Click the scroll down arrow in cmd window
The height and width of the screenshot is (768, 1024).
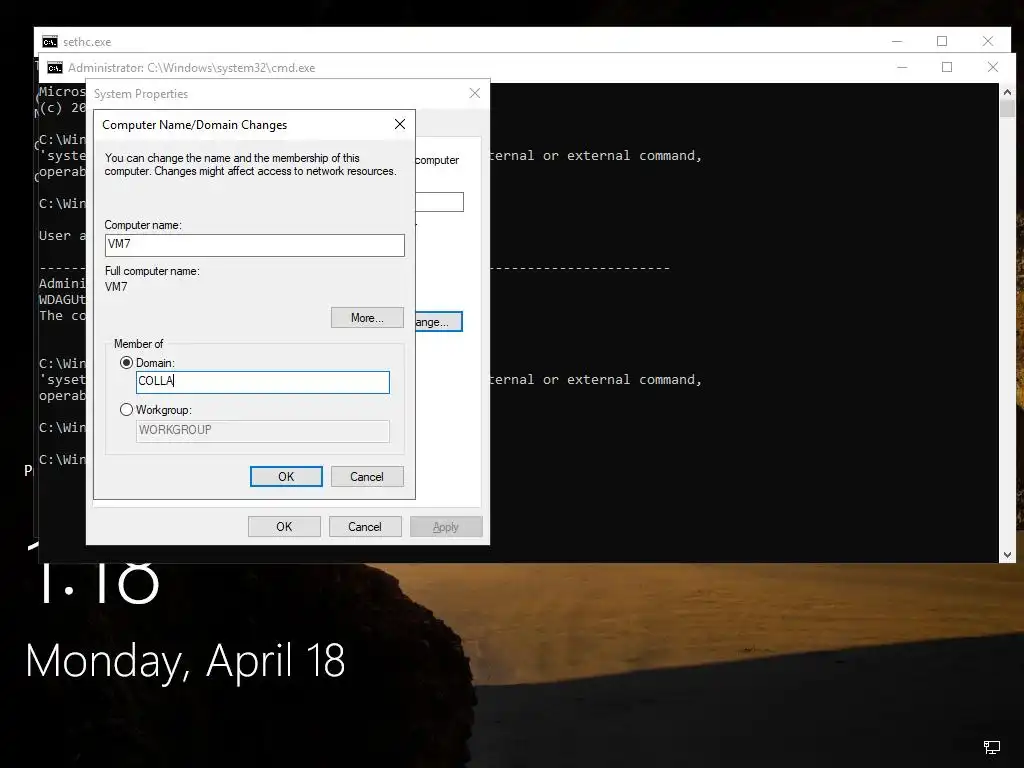point(1007,554)
